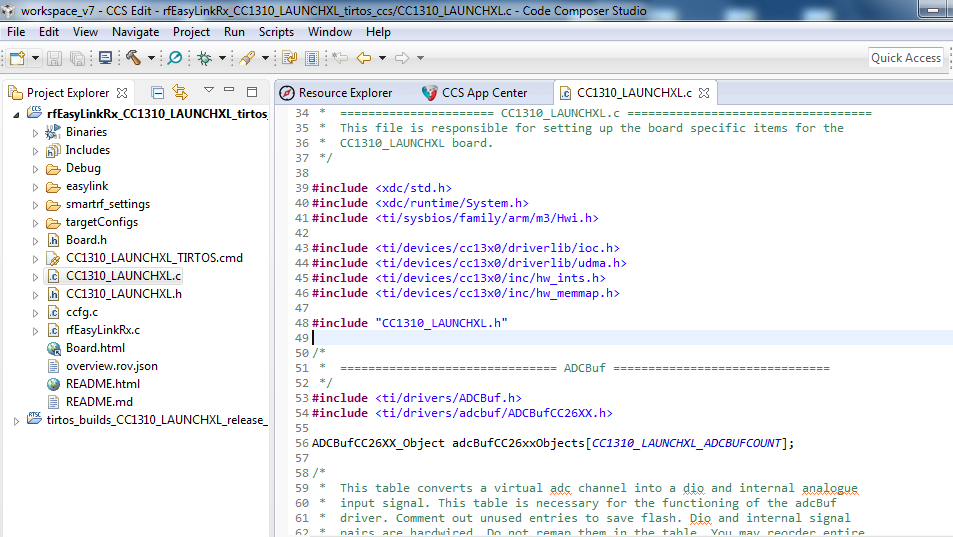Click line number 49 in editor gutter

tap(302, 338)
